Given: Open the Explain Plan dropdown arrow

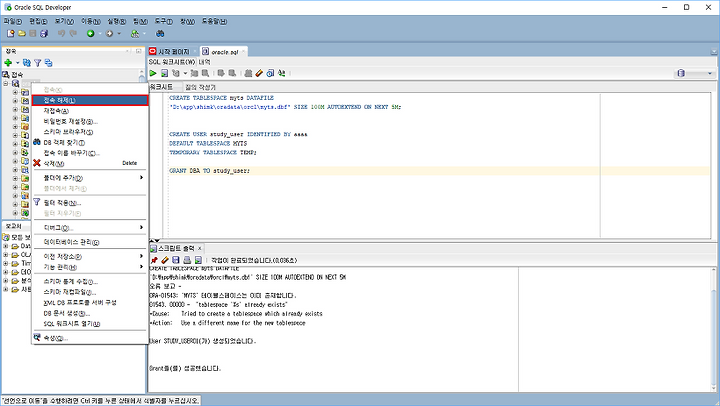Looking at the screenshot, I should [185, 73].
